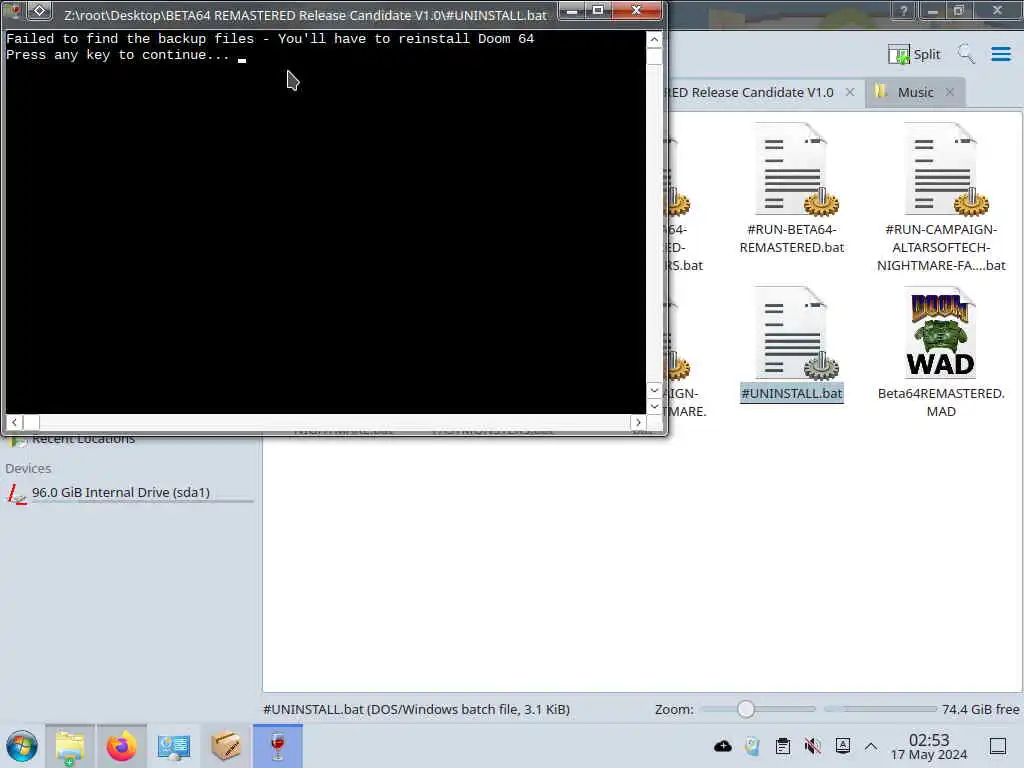Close the Release Candidate V1.0 tab
Image resolution: width=1024 pixels, height=768 pixels.
(850, 92)
